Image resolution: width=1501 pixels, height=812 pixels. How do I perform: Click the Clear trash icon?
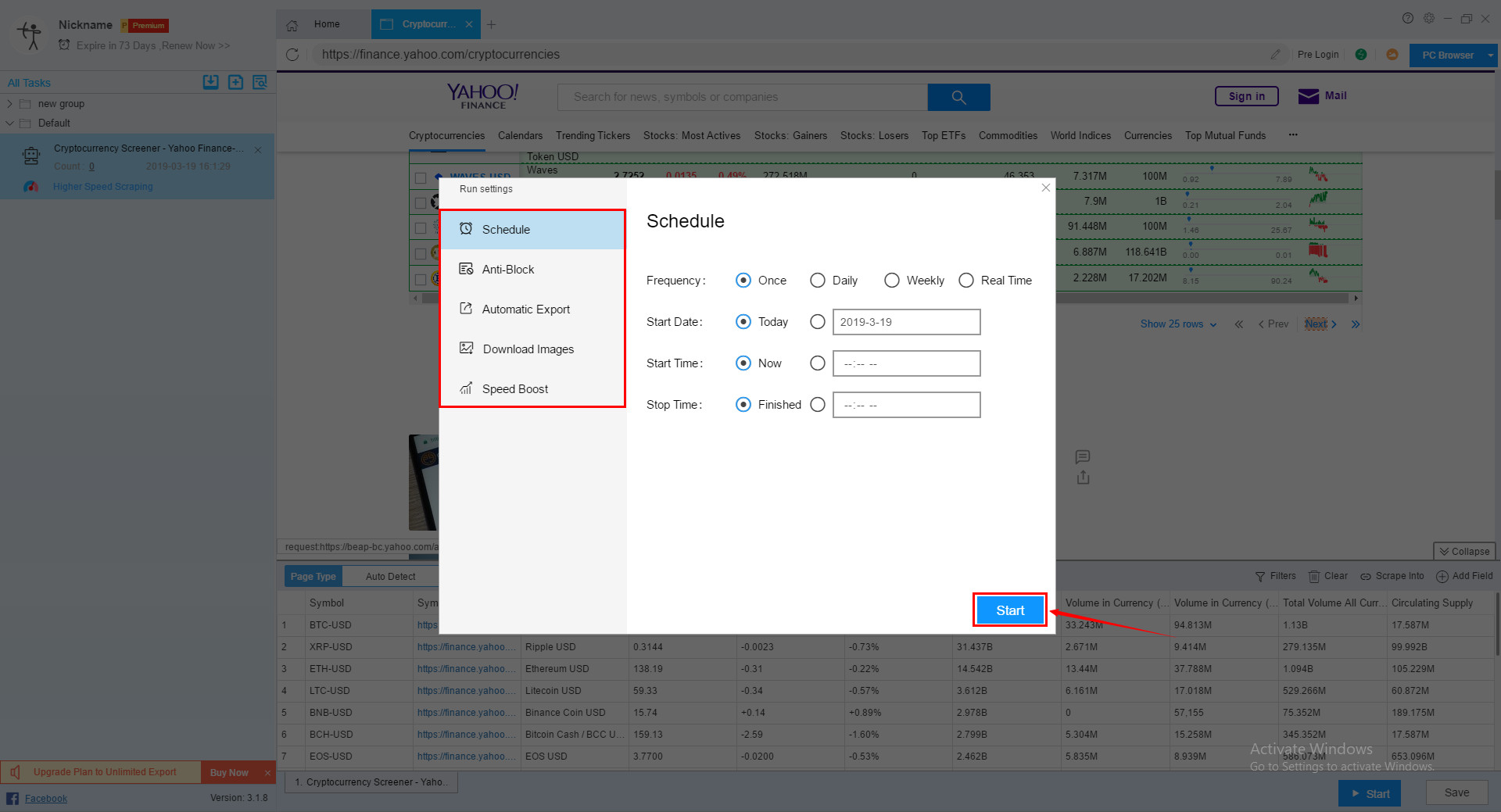point(1314,576)
